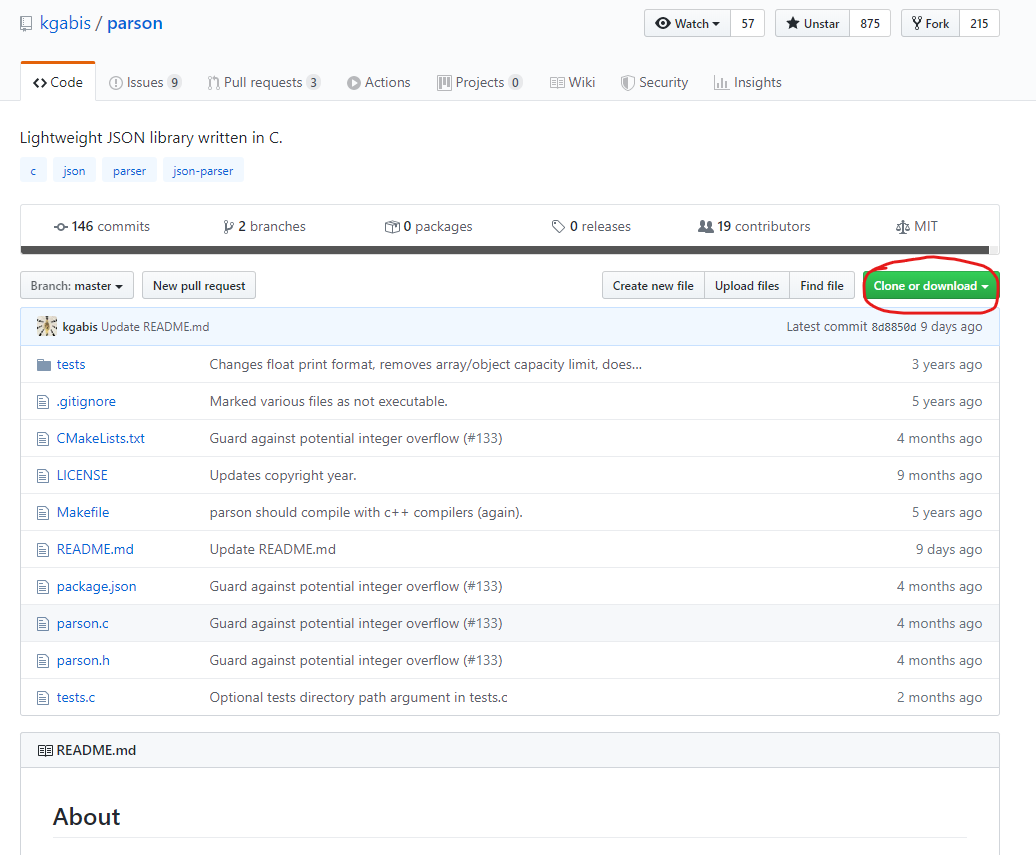Click the Find file button
The image size is (1036, 855).
[x=822, y=285]
